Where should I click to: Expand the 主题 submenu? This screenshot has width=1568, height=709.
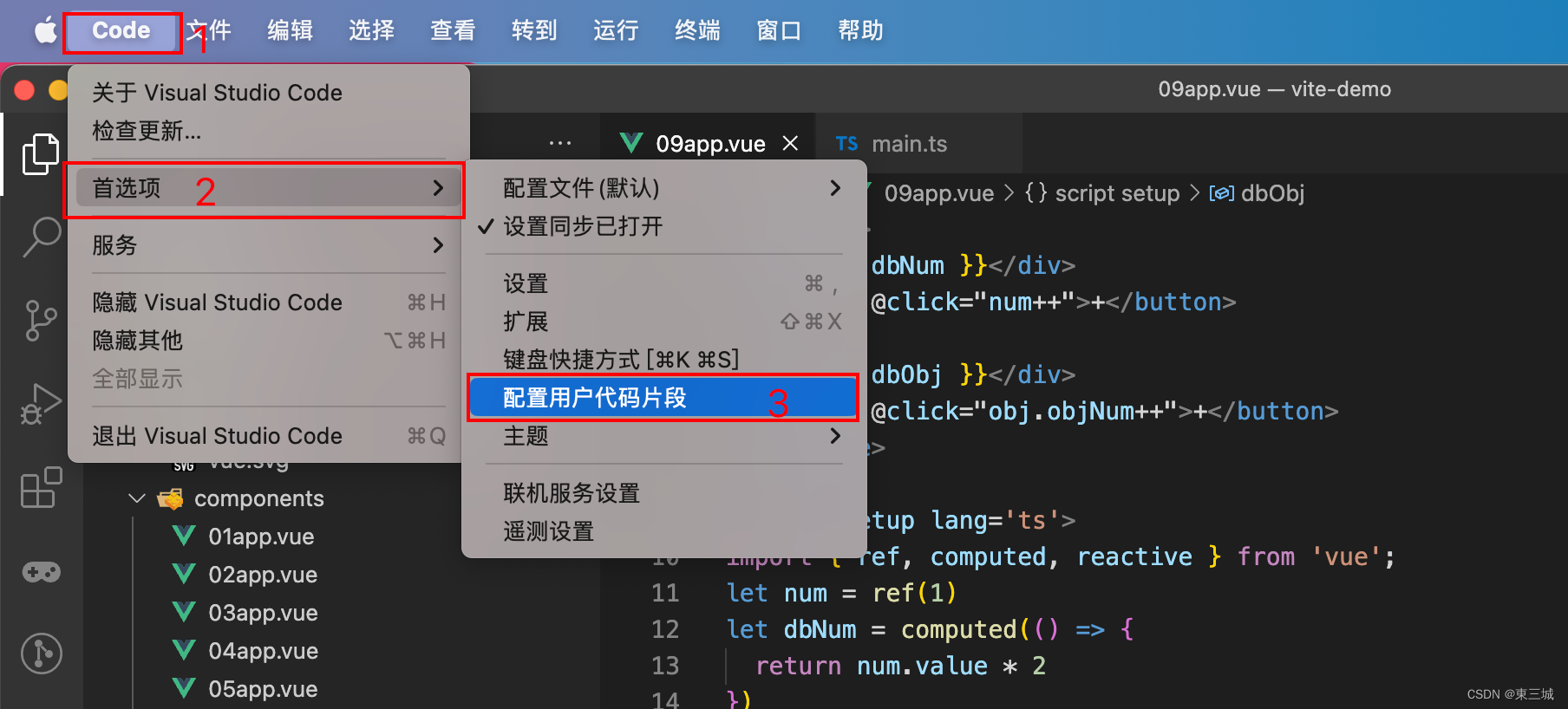point(664,436)
